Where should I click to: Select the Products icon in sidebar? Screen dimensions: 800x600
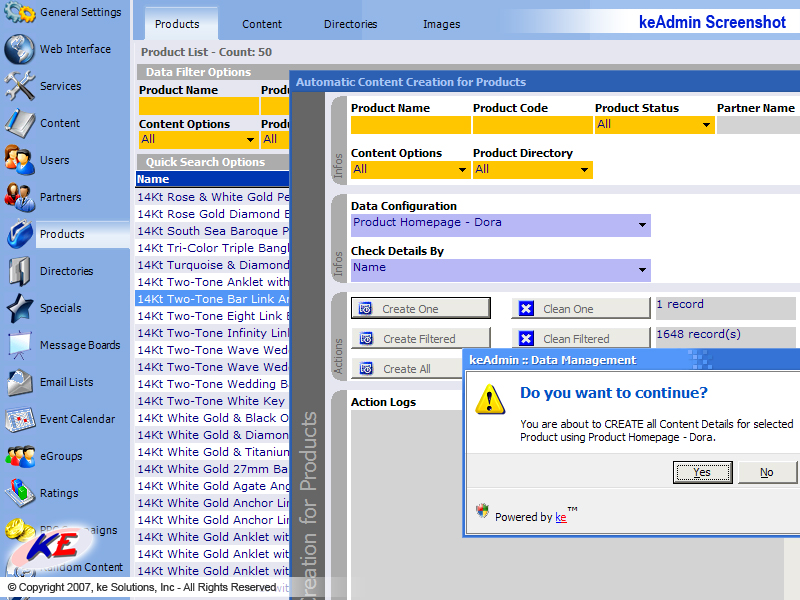(19, 234)
